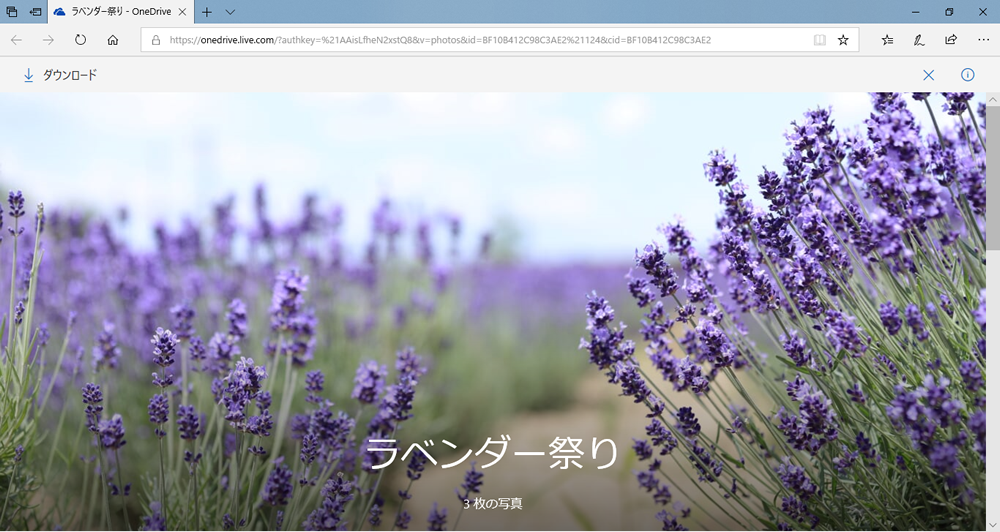
Task: Click the lavender cover photo
Action: [x=493, y=311]
